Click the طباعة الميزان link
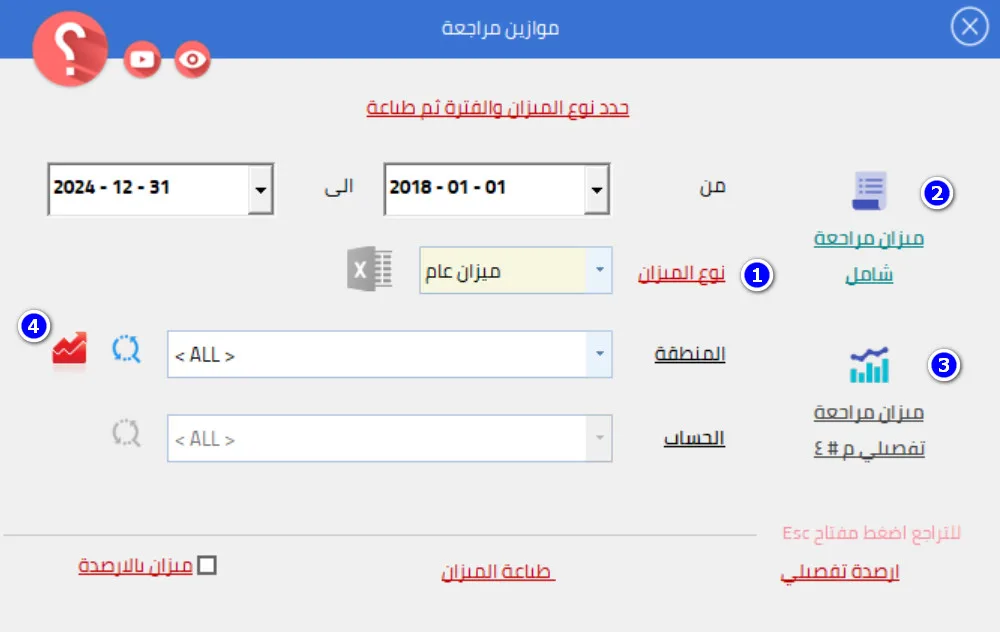 pos(498,572)
